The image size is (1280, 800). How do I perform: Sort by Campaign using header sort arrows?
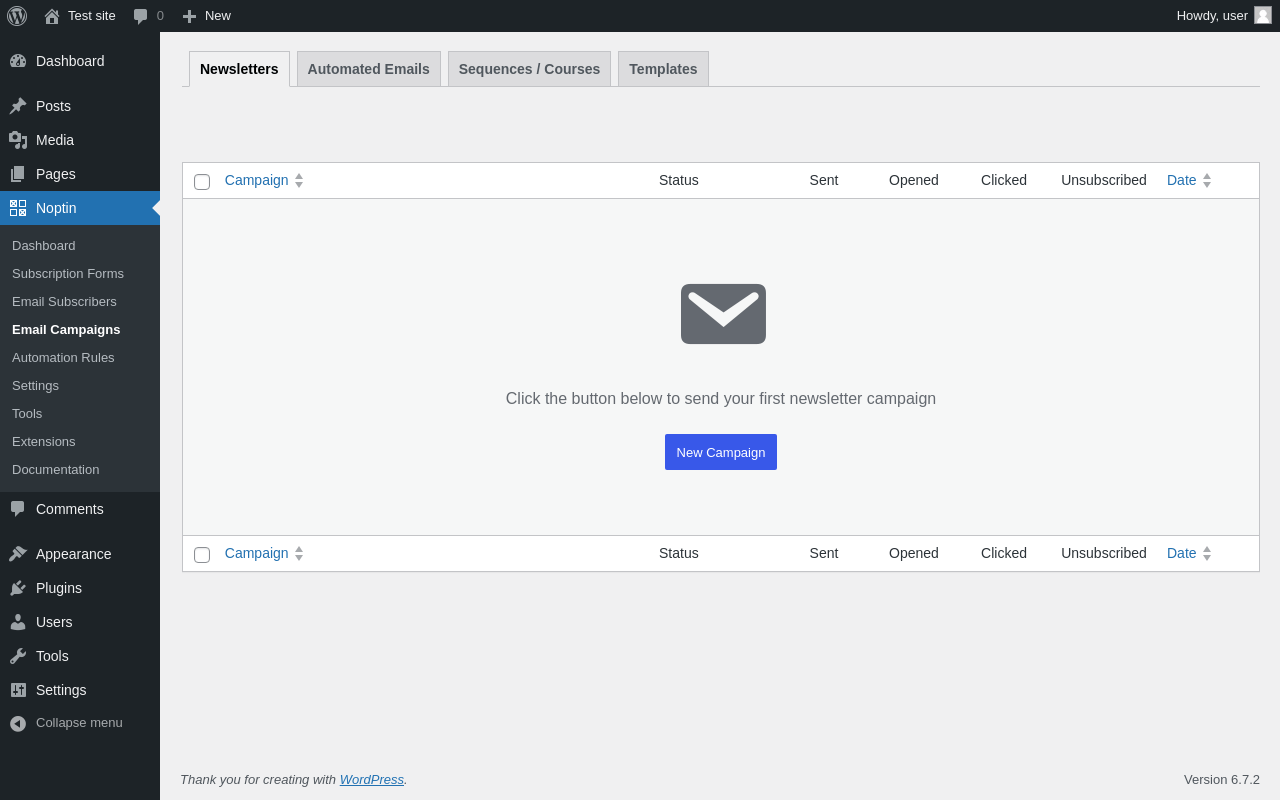pyautogui.click(x=299, y=180)
